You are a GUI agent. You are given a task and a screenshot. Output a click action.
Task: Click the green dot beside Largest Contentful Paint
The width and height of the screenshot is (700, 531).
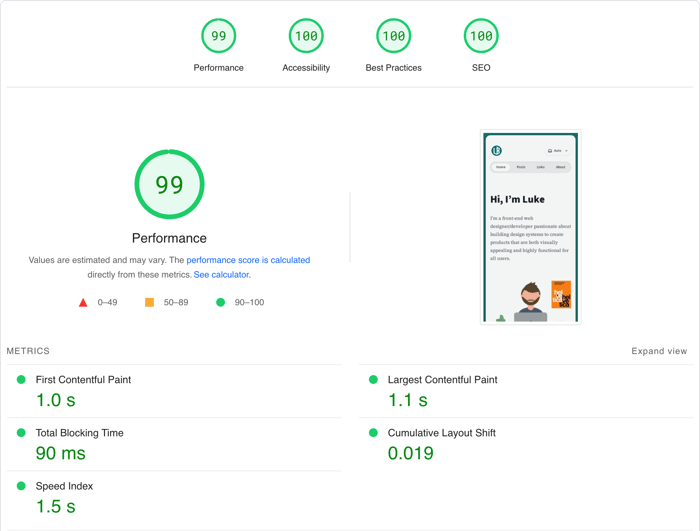373,380
